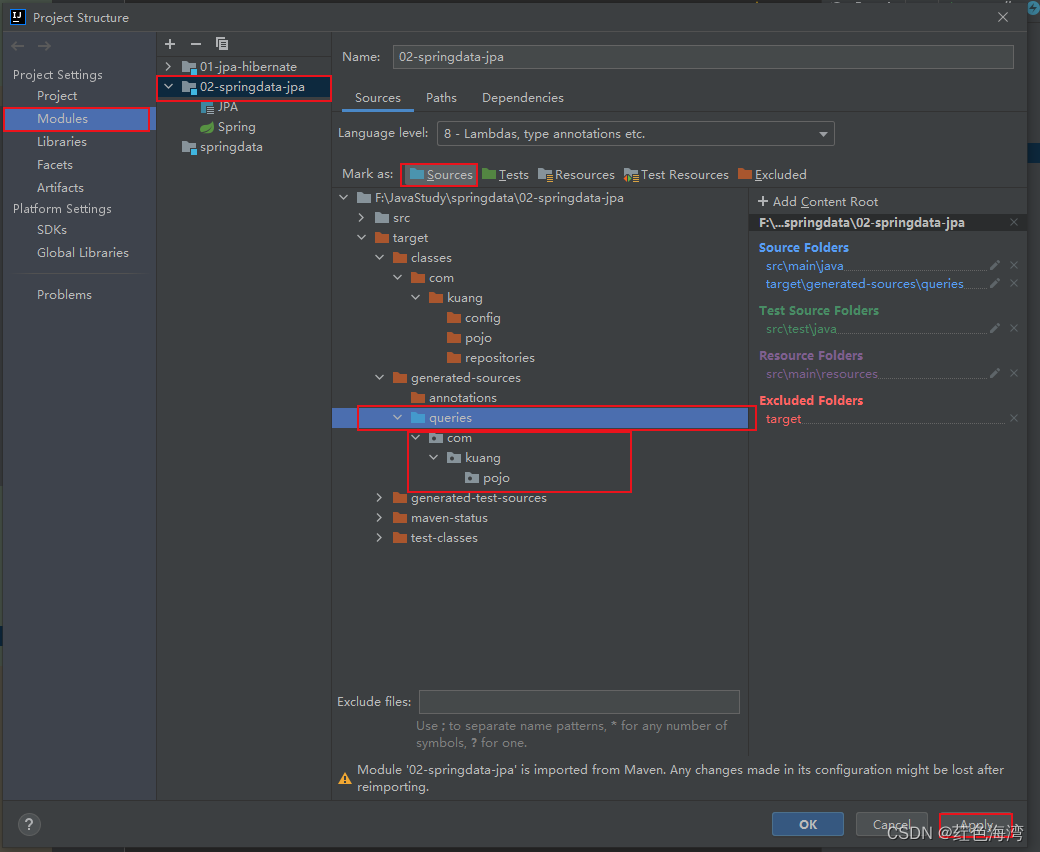
Task: Switch to the Dependencies tab
Action: coord(523,97)
